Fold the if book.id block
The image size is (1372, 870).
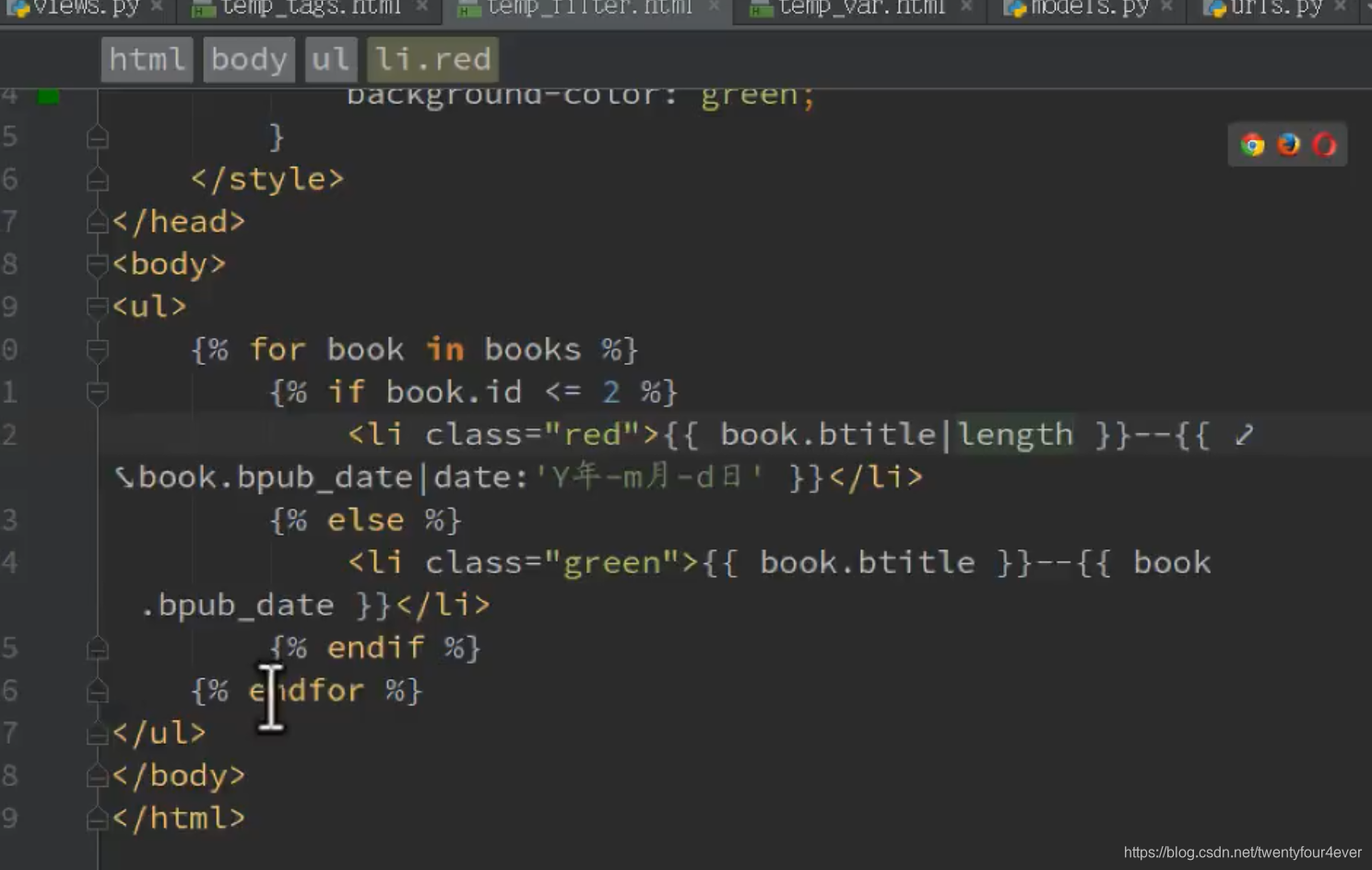(97, 393)
